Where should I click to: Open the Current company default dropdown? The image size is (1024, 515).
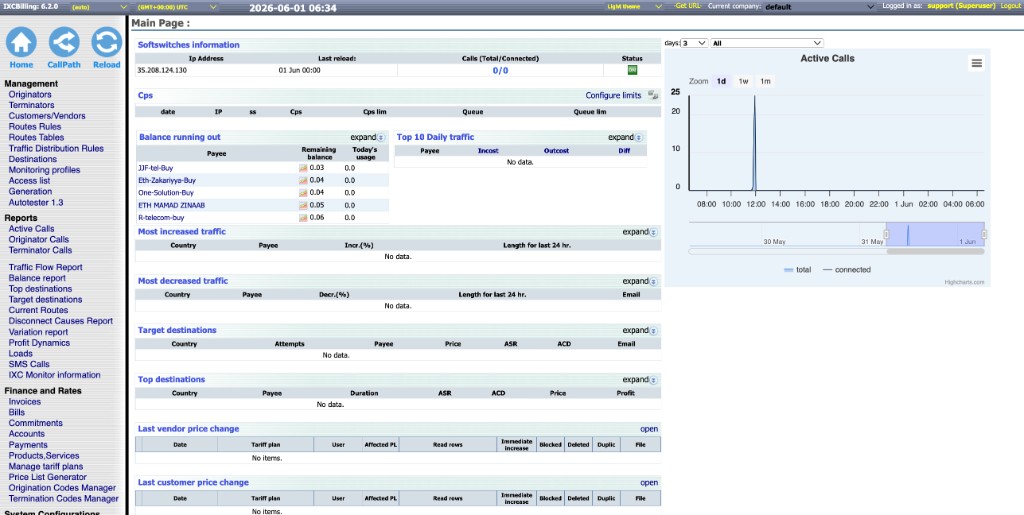click(819, 7)
